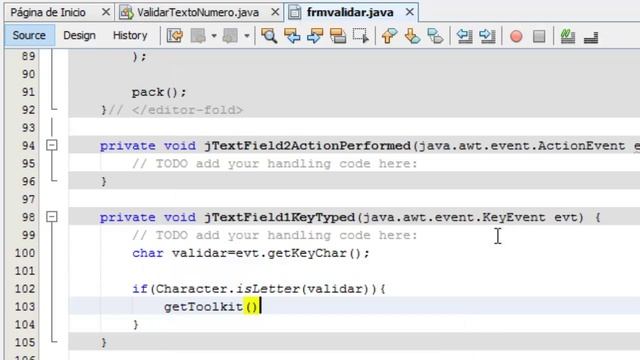Collapse jTextField2ActionPerformed method fold
Image resolution: width=640 pixels, height=360 pixels.
point(52,145)
